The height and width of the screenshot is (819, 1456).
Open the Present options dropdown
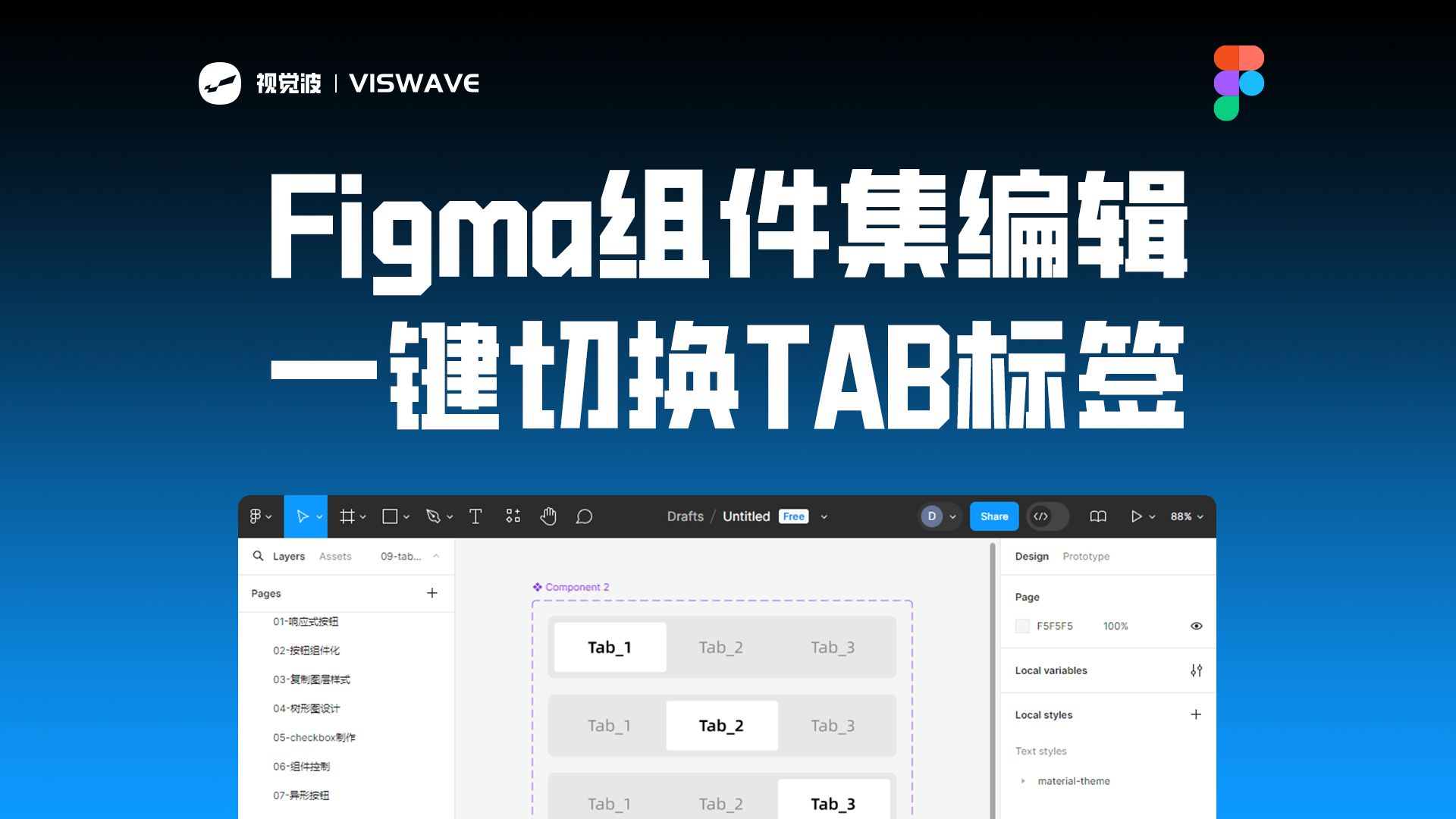click(1152, 517)
